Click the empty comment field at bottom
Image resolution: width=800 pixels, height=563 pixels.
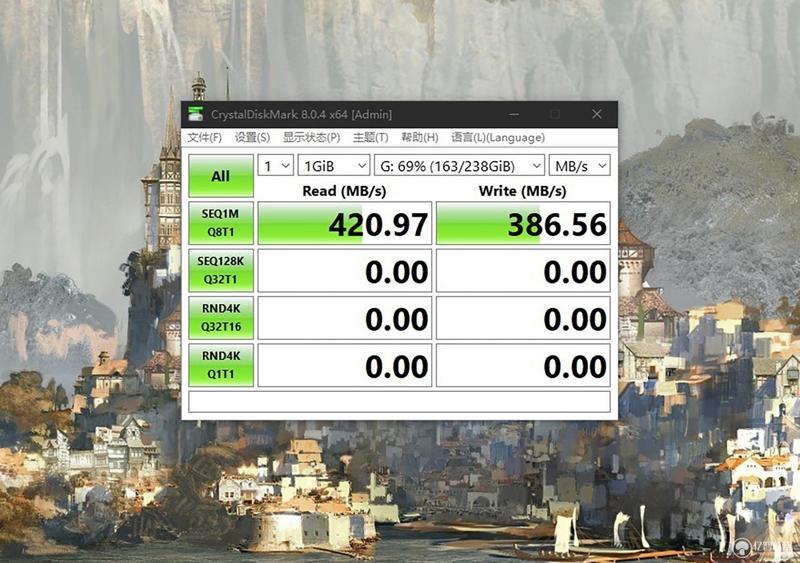[399, 402]
